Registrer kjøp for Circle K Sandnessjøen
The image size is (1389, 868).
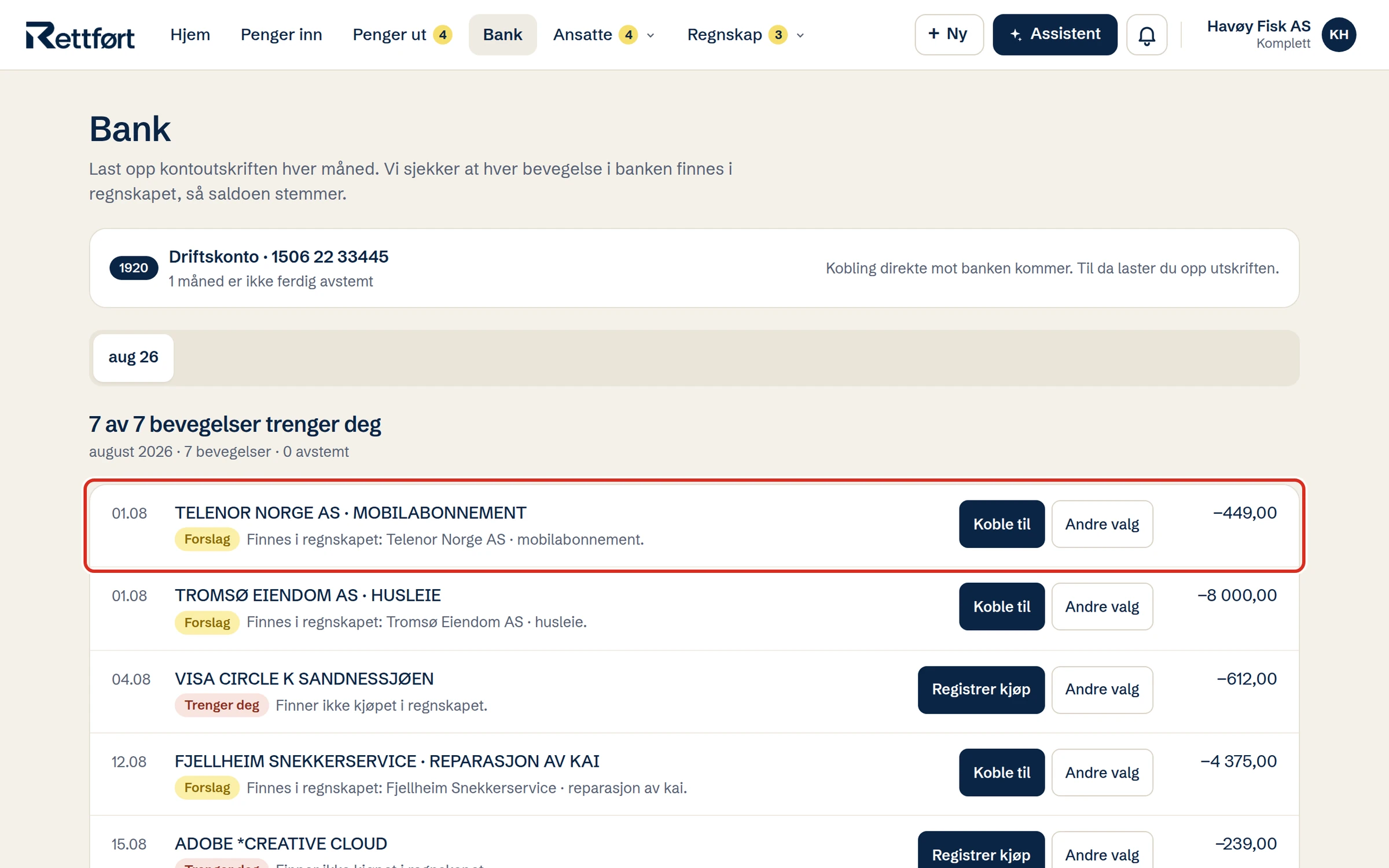981,690
